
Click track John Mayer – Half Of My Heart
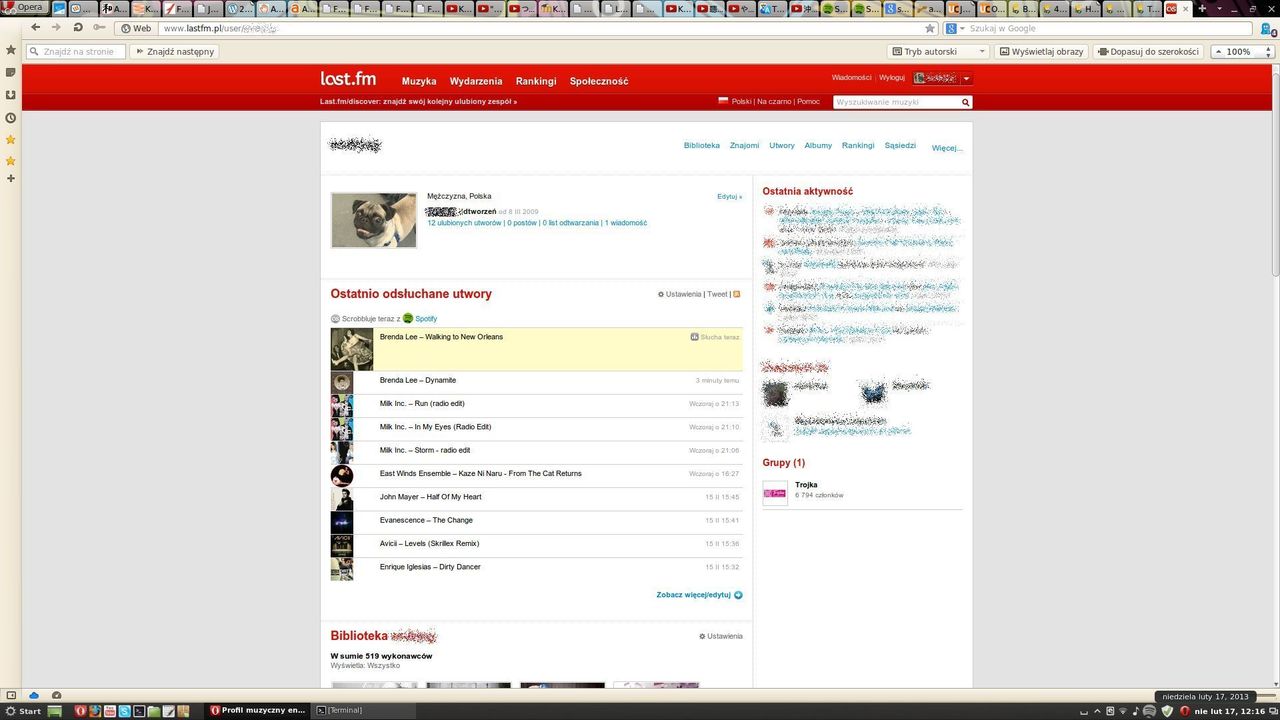430,497
